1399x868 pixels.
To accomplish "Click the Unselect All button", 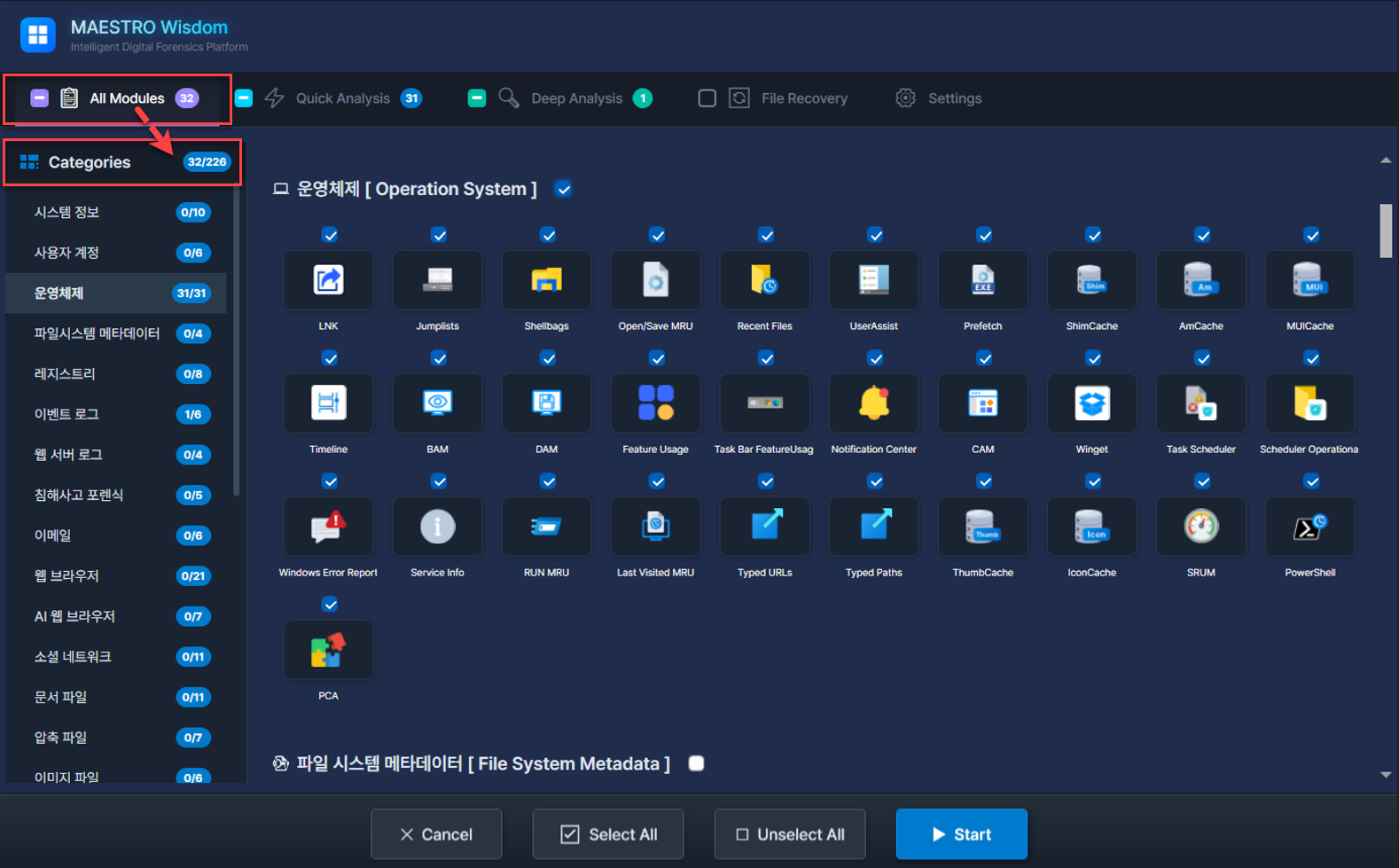I will (x=789, y=834).
